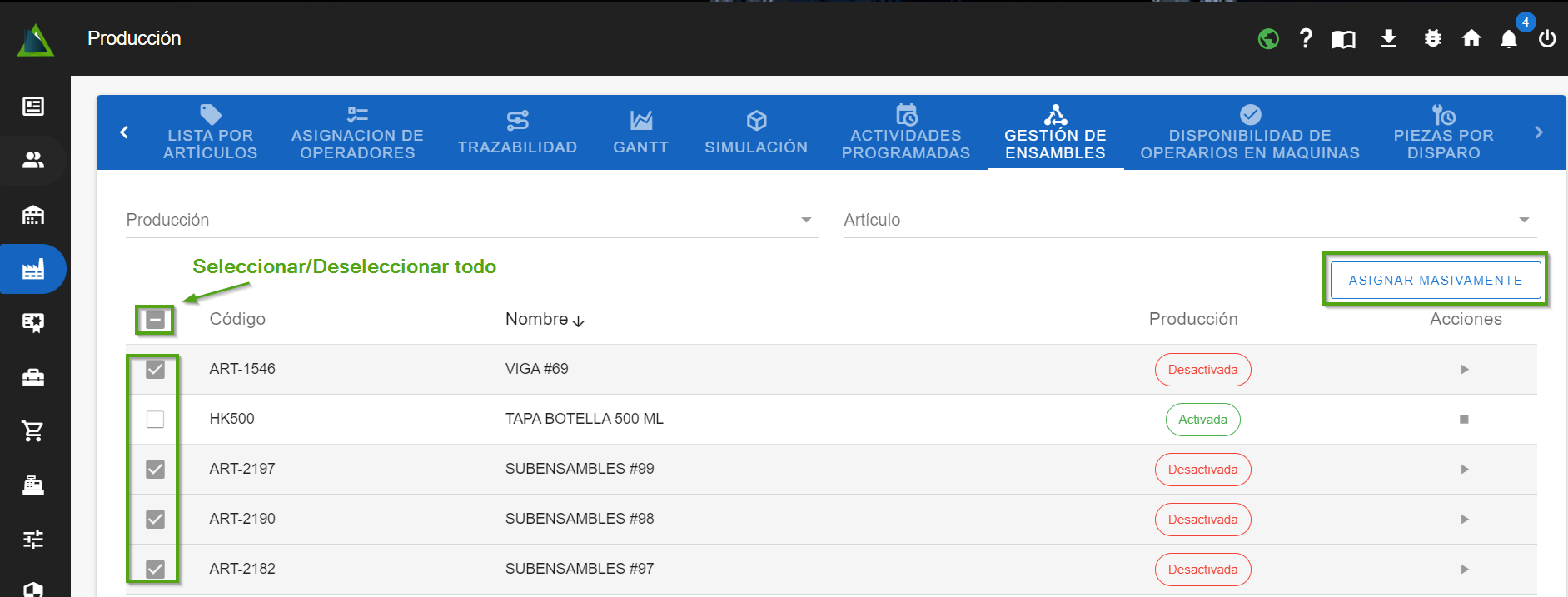Click the green globe language icon
This screenshot has width=1568, height=597.
tap(1268, 38)
